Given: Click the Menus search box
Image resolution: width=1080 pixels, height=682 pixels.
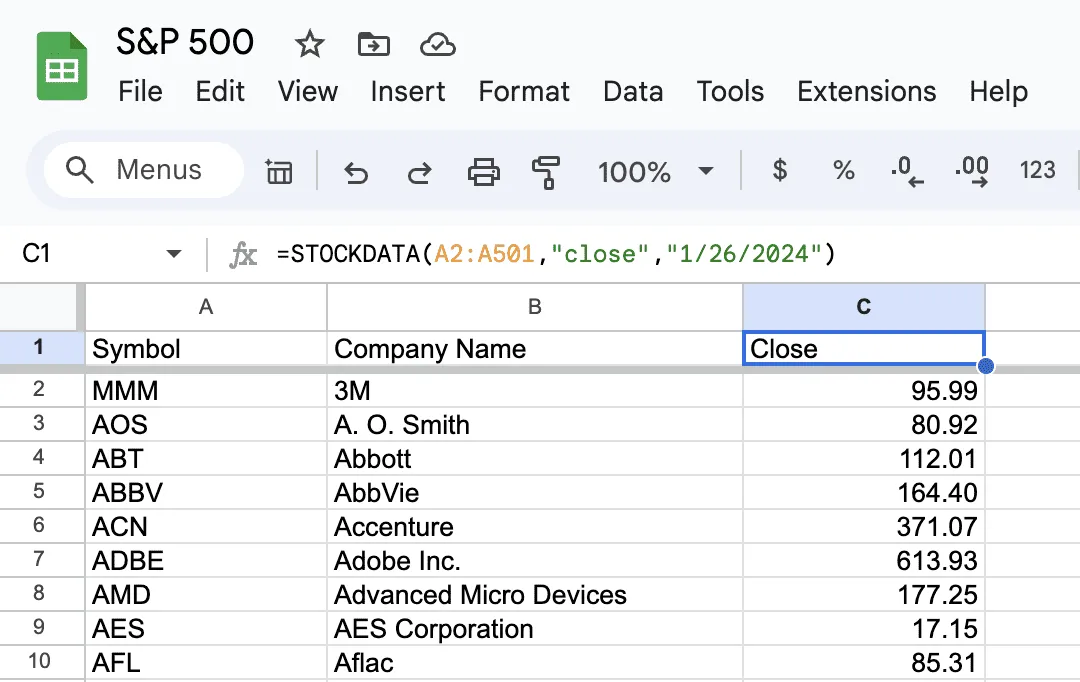Looking at the screenshot, I should click(x=144, y=169).
